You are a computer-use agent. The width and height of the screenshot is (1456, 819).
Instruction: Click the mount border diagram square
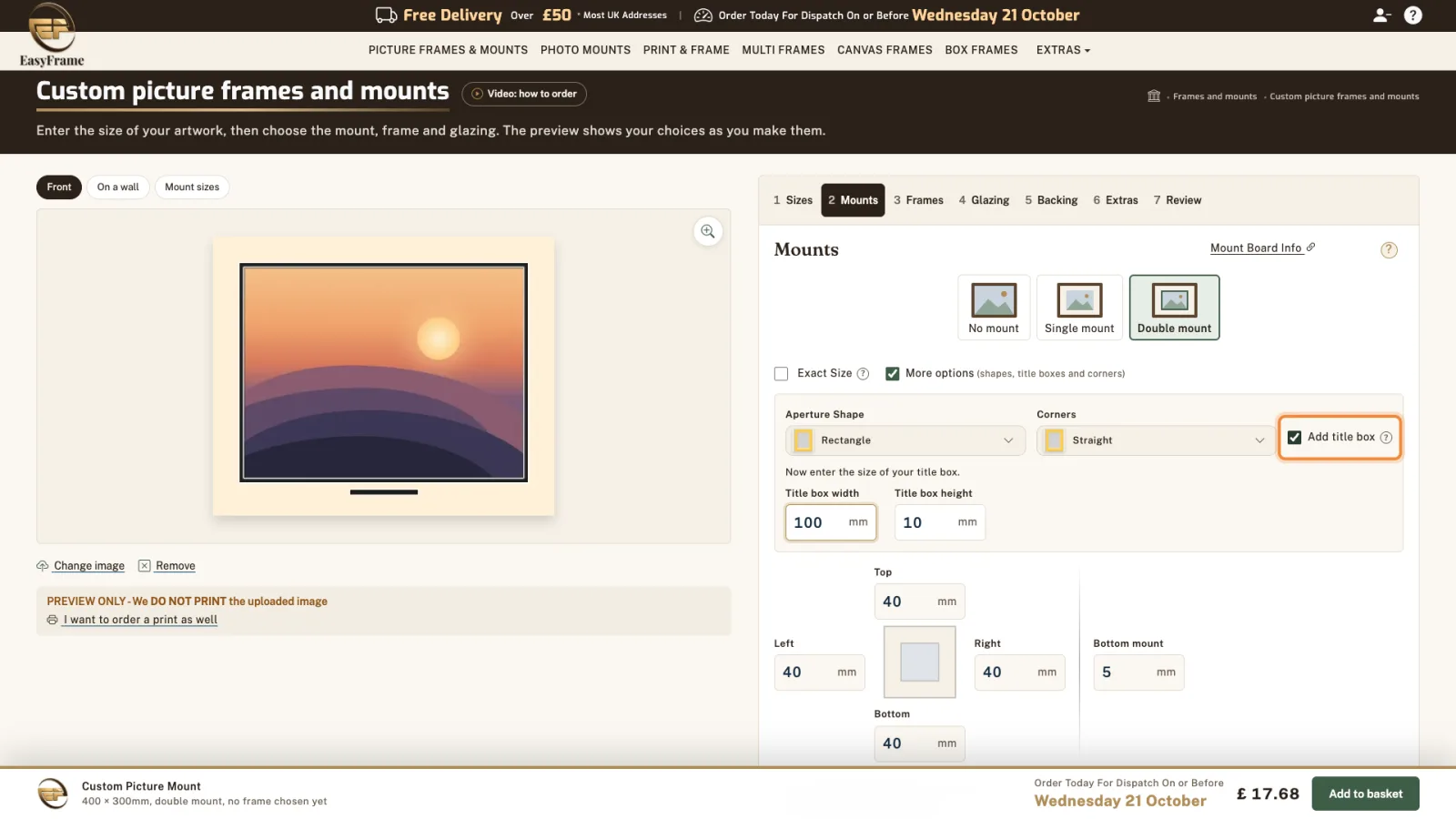pos(919,662)
